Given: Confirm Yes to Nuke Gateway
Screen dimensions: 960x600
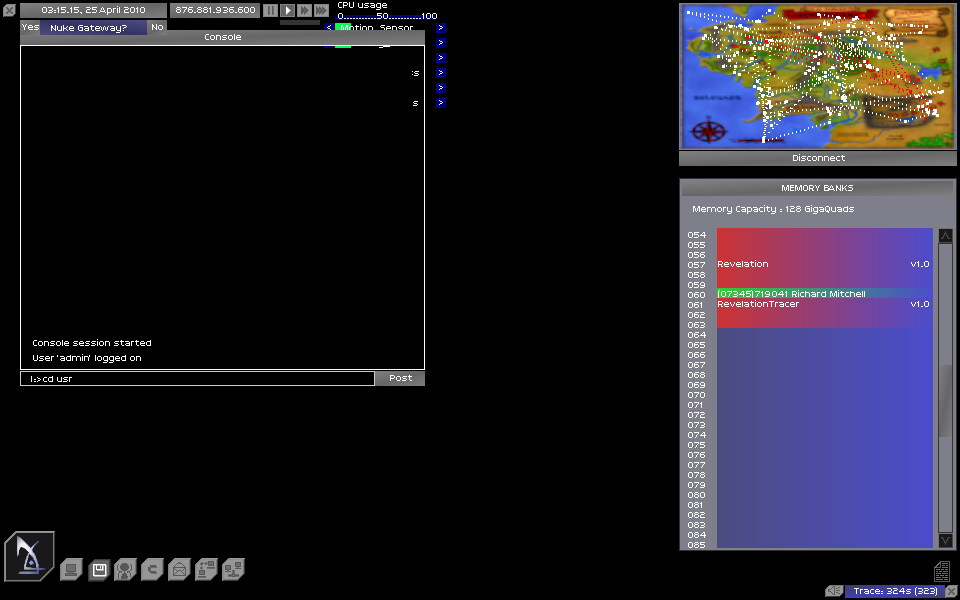Looking at the screenshot, I should [x=30, y=28].
